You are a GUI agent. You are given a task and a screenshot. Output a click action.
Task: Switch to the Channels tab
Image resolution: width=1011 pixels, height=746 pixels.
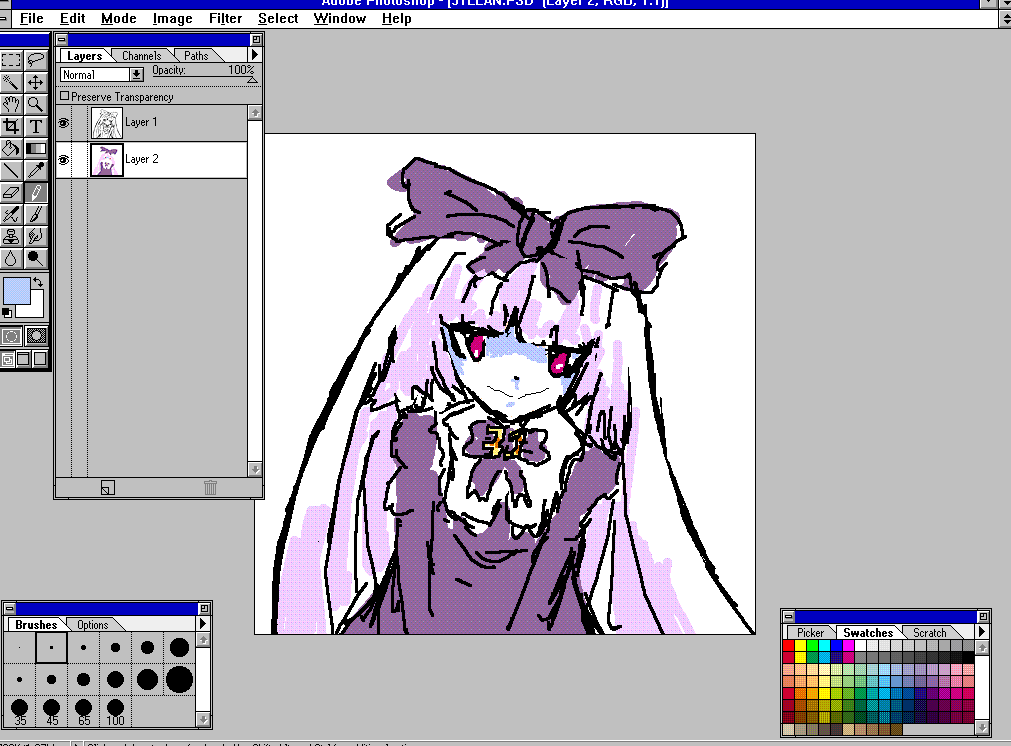point(141,56)
